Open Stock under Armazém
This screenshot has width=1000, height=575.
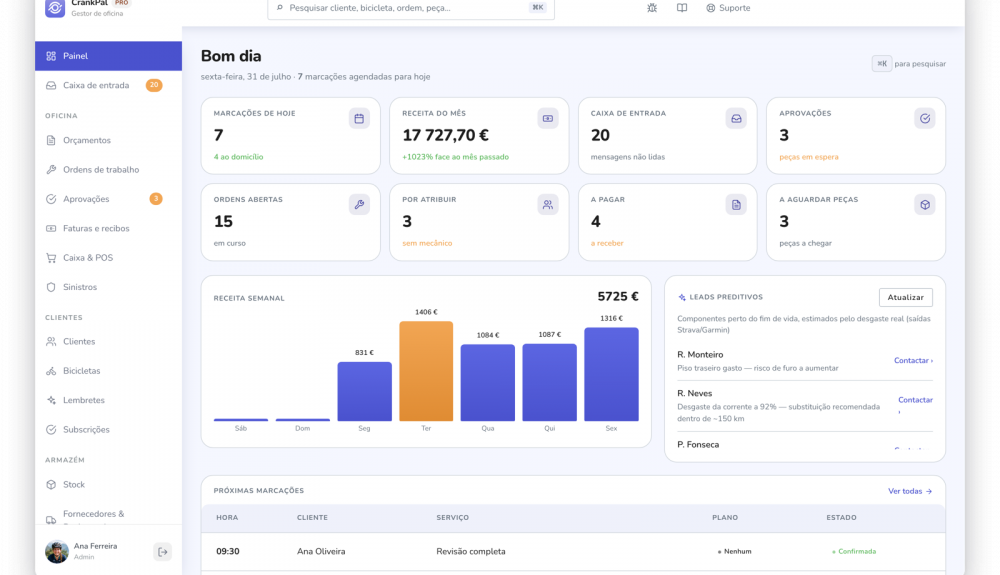pyautogui.click(x=108, y=484)
